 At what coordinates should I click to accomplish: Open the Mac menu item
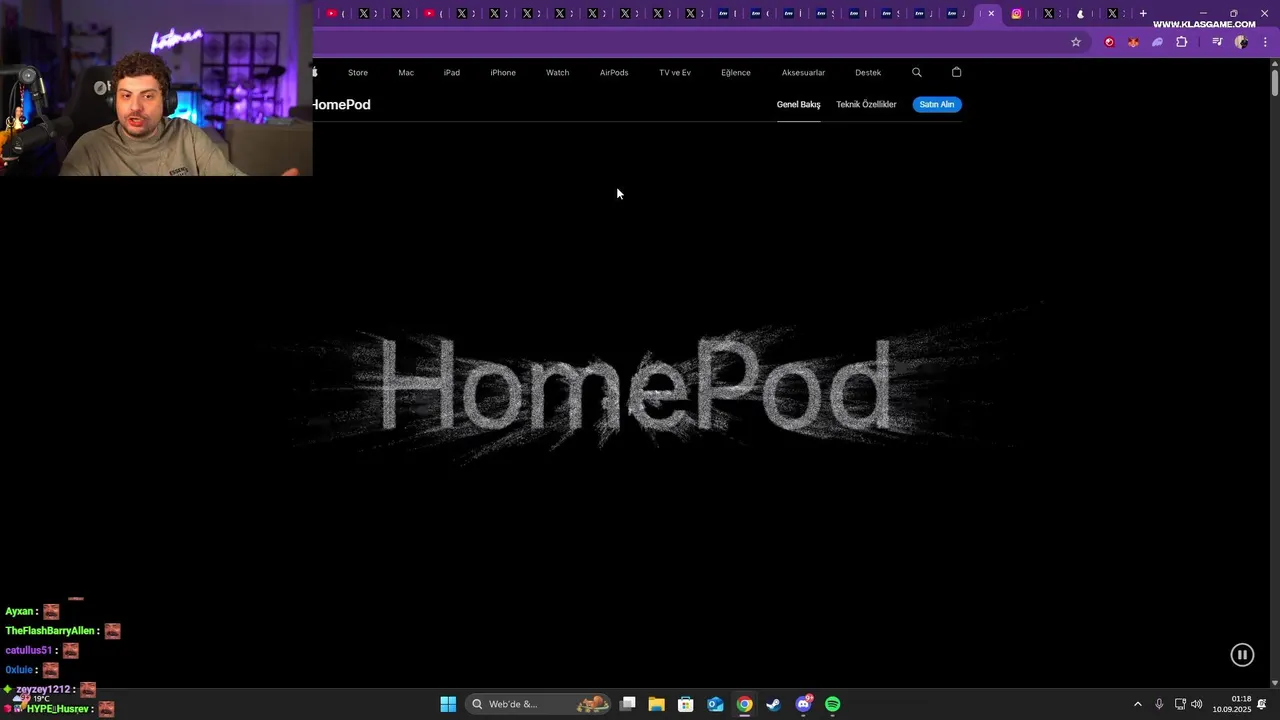[406, 72]
